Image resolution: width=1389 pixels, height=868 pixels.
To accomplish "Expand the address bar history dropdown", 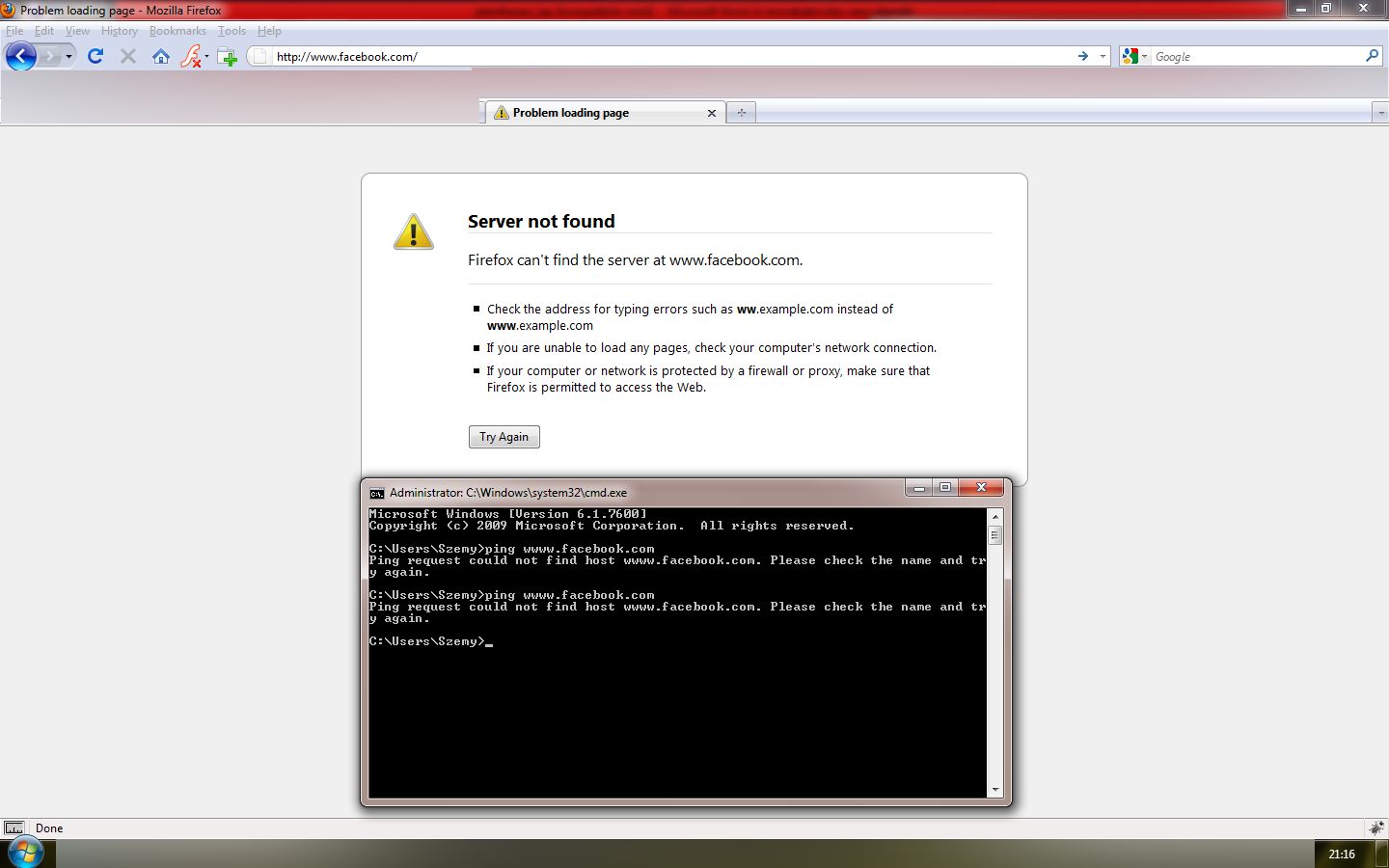I will click(x=1103, y=56).
